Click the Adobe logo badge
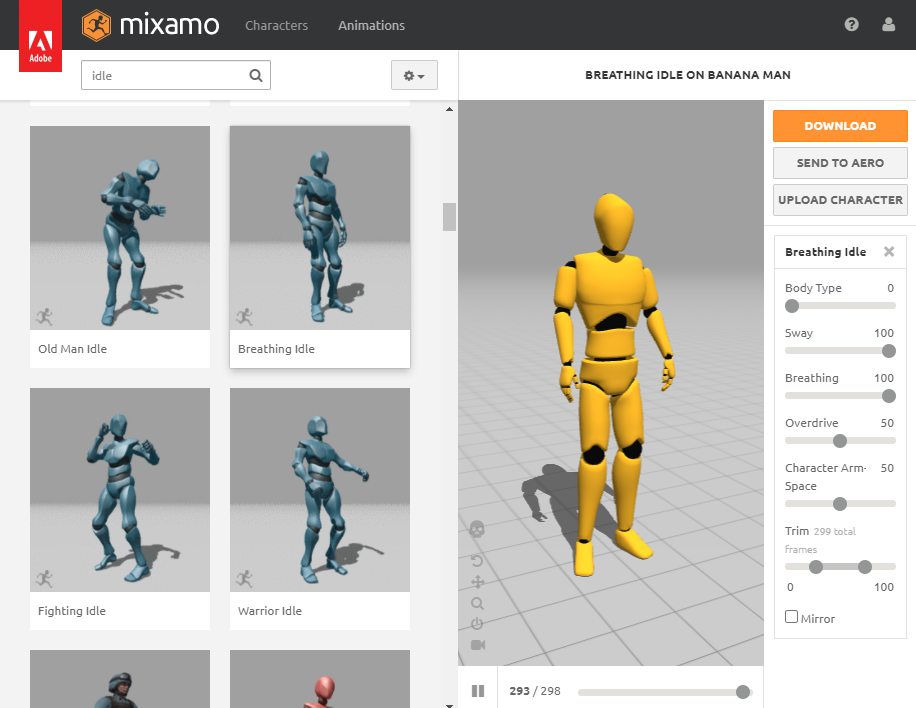This screenshot has height=708, width=916. pos(40,36)
